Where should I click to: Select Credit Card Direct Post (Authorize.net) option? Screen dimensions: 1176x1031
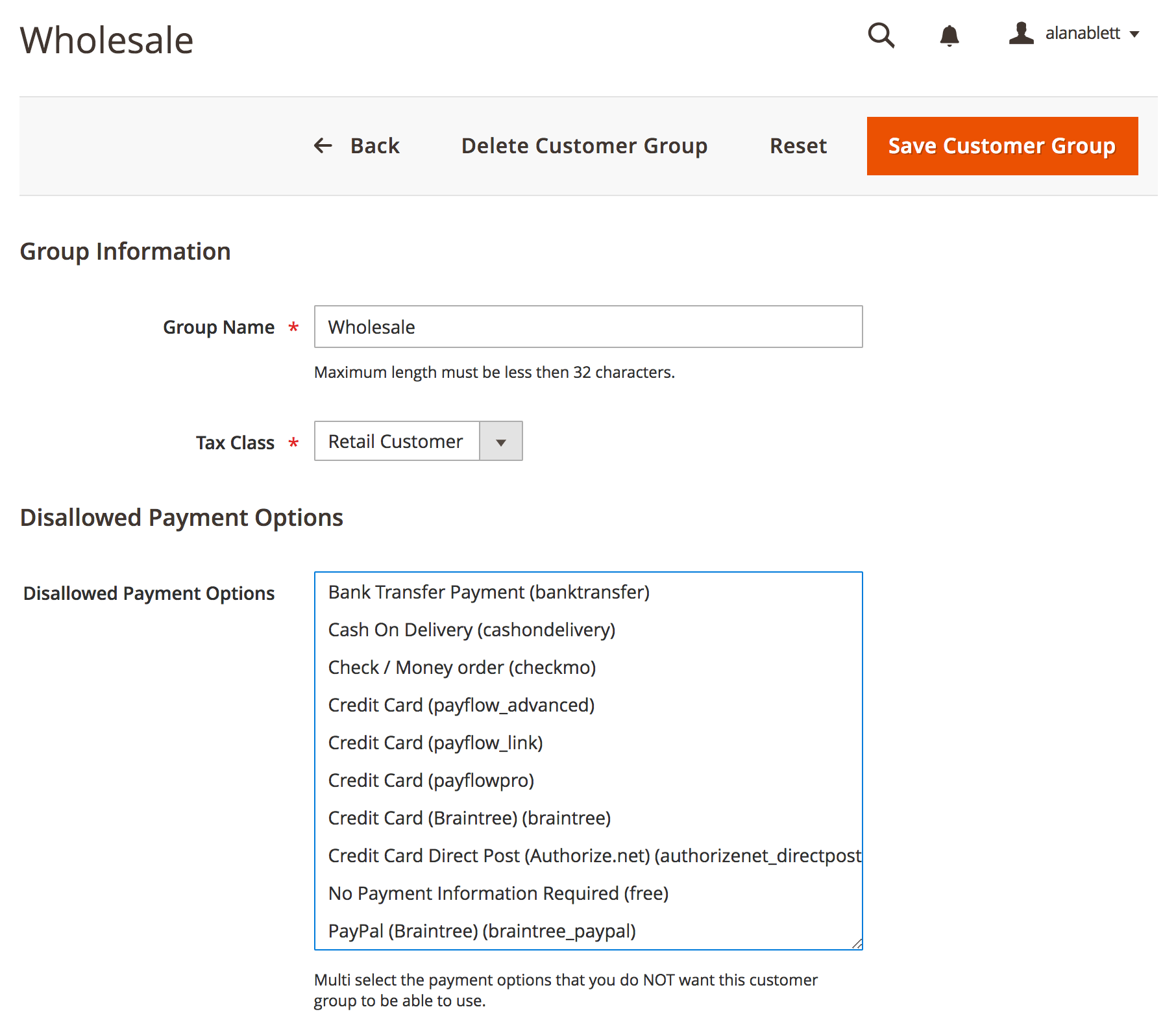pos(589,856)
